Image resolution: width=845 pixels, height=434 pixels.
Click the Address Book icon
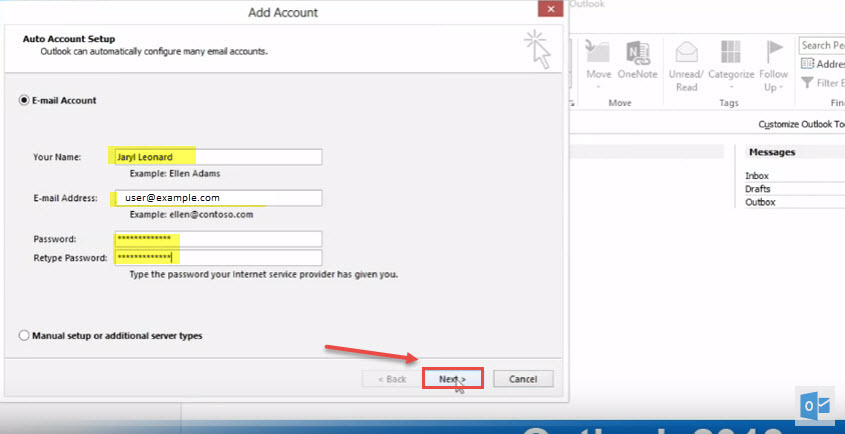[x=807, y=64]
